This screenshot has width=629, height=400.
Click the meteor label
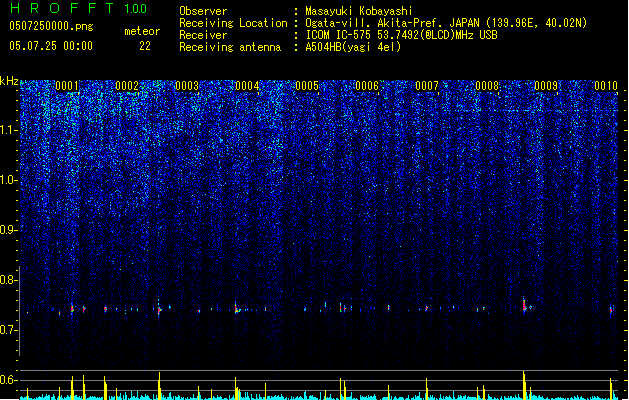click(x=142, y=31)
